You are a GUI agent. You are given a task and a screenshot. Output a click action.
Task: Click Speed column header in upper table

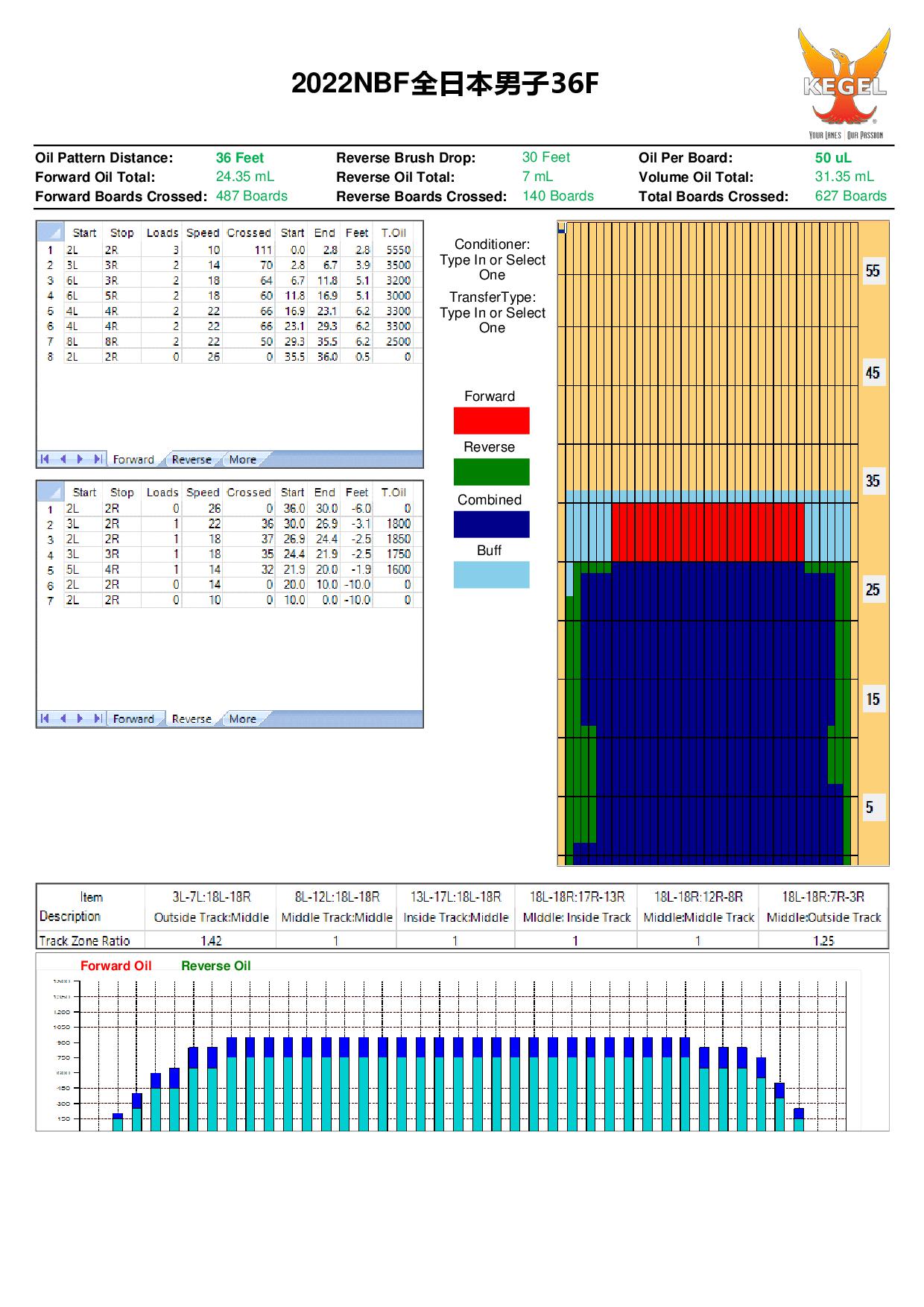tap(203, 232)
